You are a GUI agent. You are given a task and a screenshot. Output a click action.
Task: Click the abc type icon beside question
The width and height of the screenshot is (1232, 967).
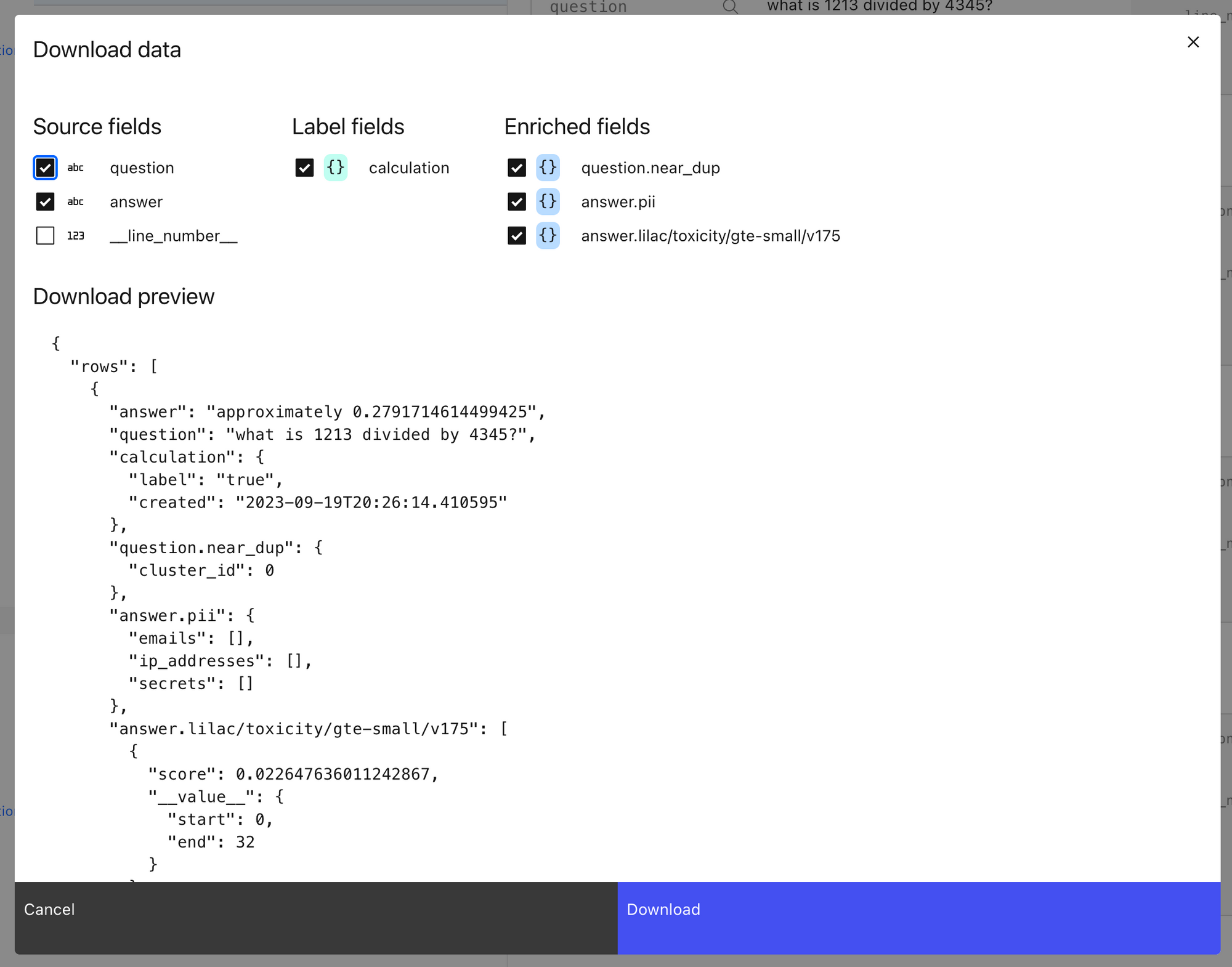coord(76,168)
